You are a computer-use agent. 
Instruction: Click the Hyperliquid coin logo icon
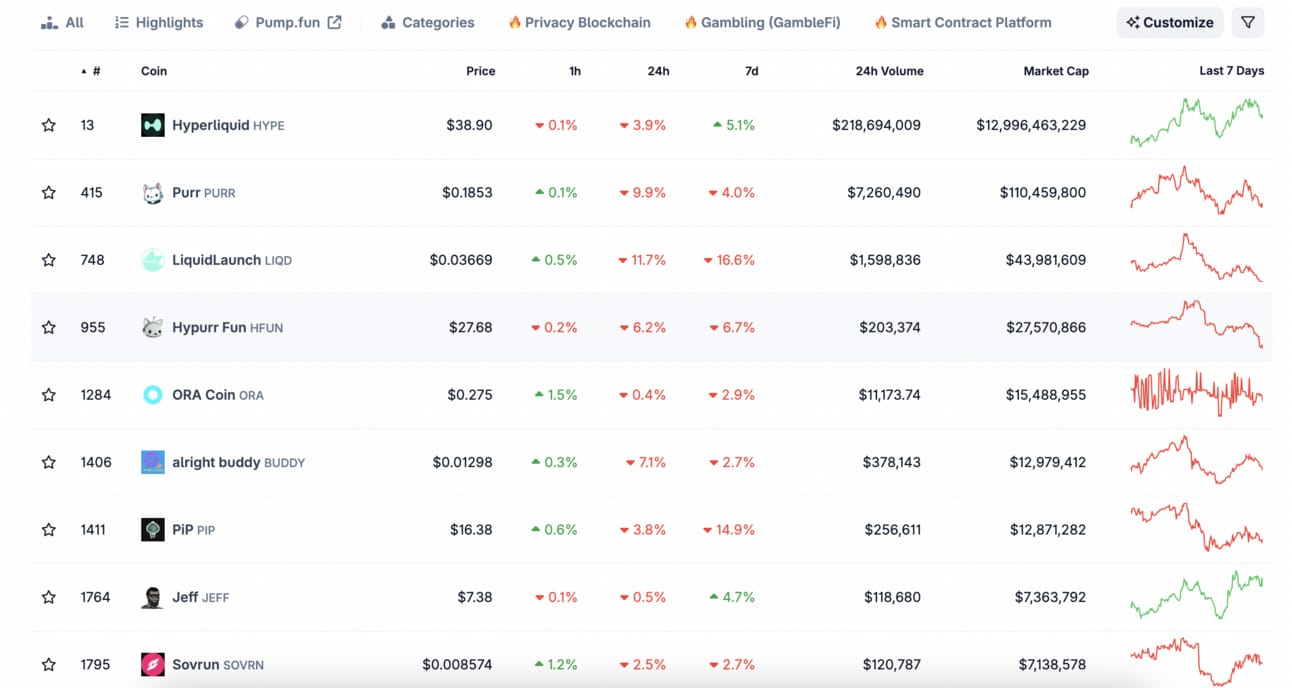point(152,125)
